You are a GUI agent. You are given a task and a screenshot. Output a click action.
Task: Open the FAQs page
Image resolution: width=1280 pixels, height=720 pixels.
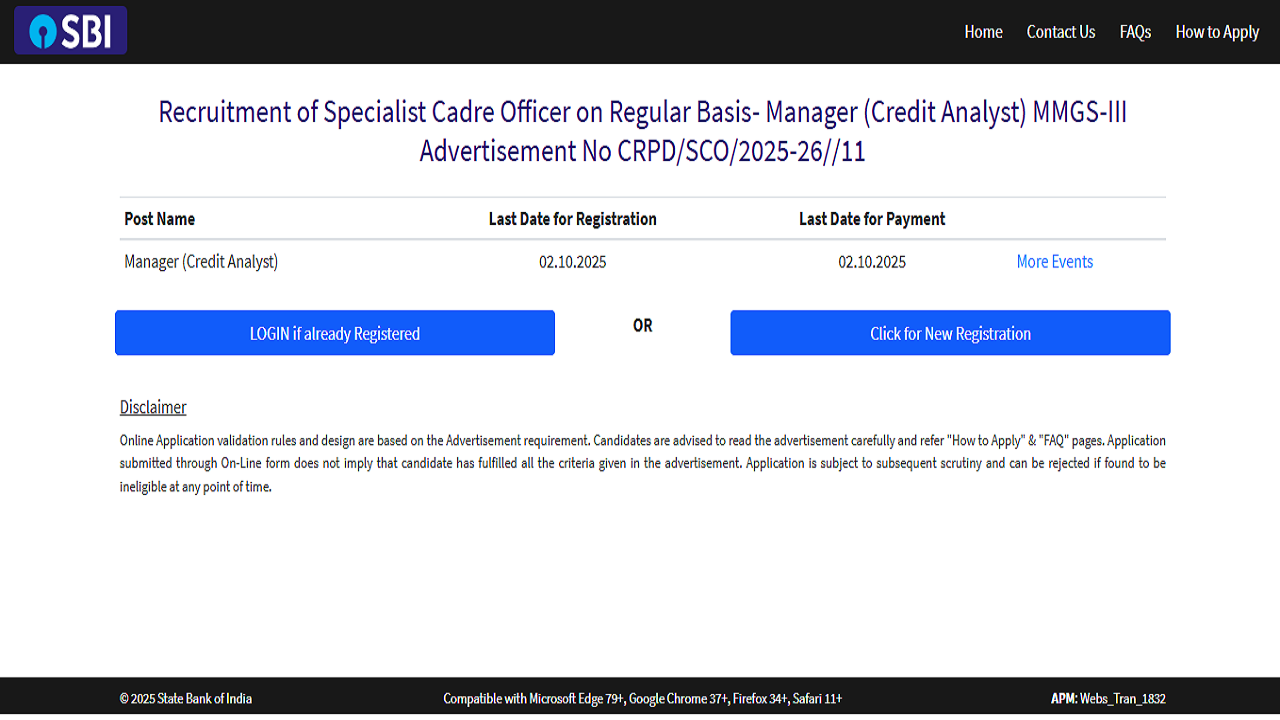[1135, 32]
